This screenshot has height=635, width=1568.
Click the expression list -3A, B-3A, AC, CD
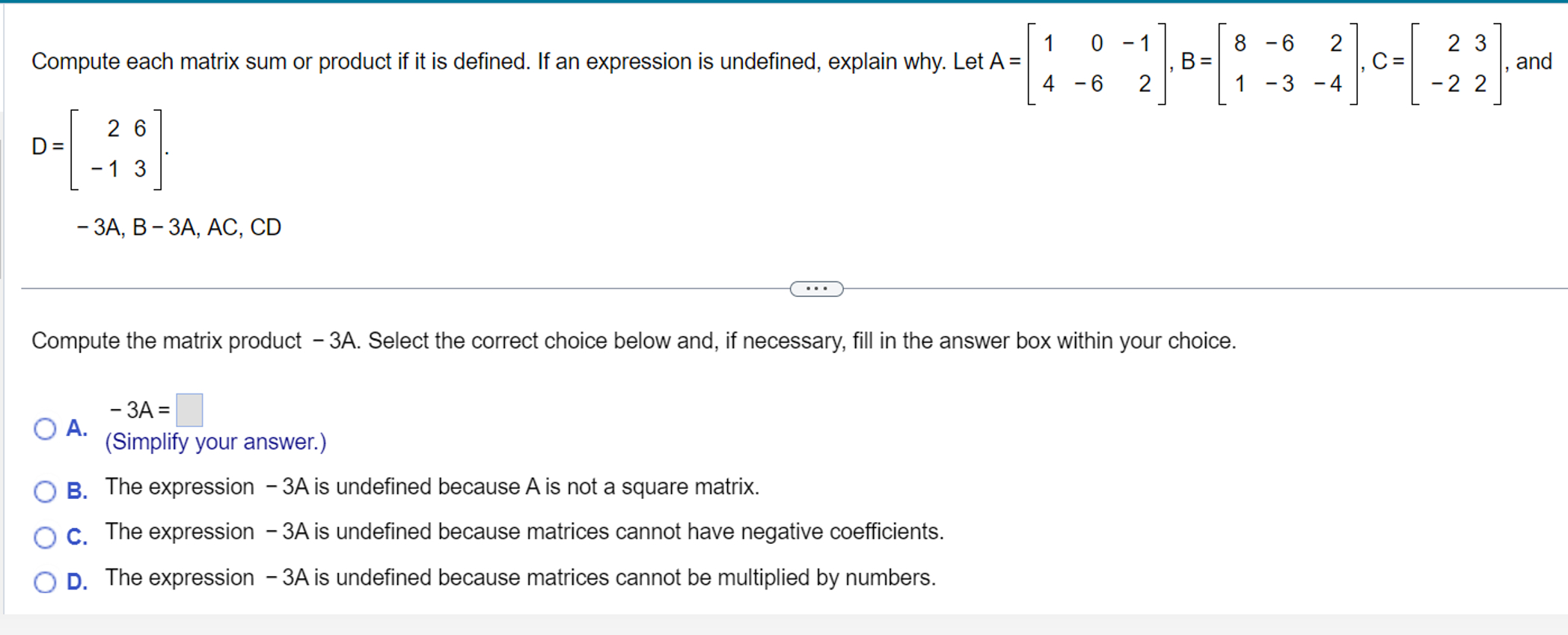[x=179, y=227]
